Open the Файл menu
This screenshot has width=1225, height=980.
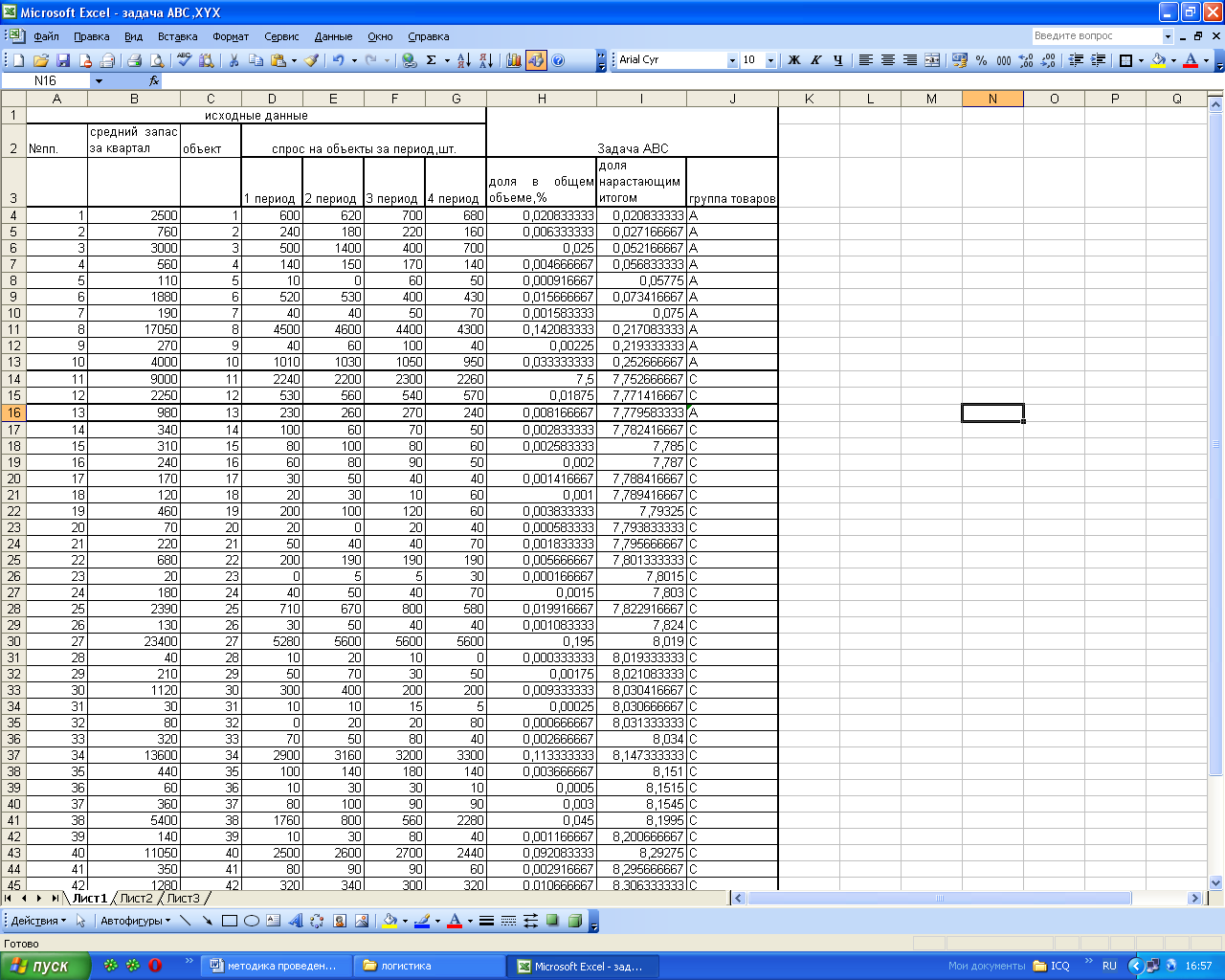46,36
